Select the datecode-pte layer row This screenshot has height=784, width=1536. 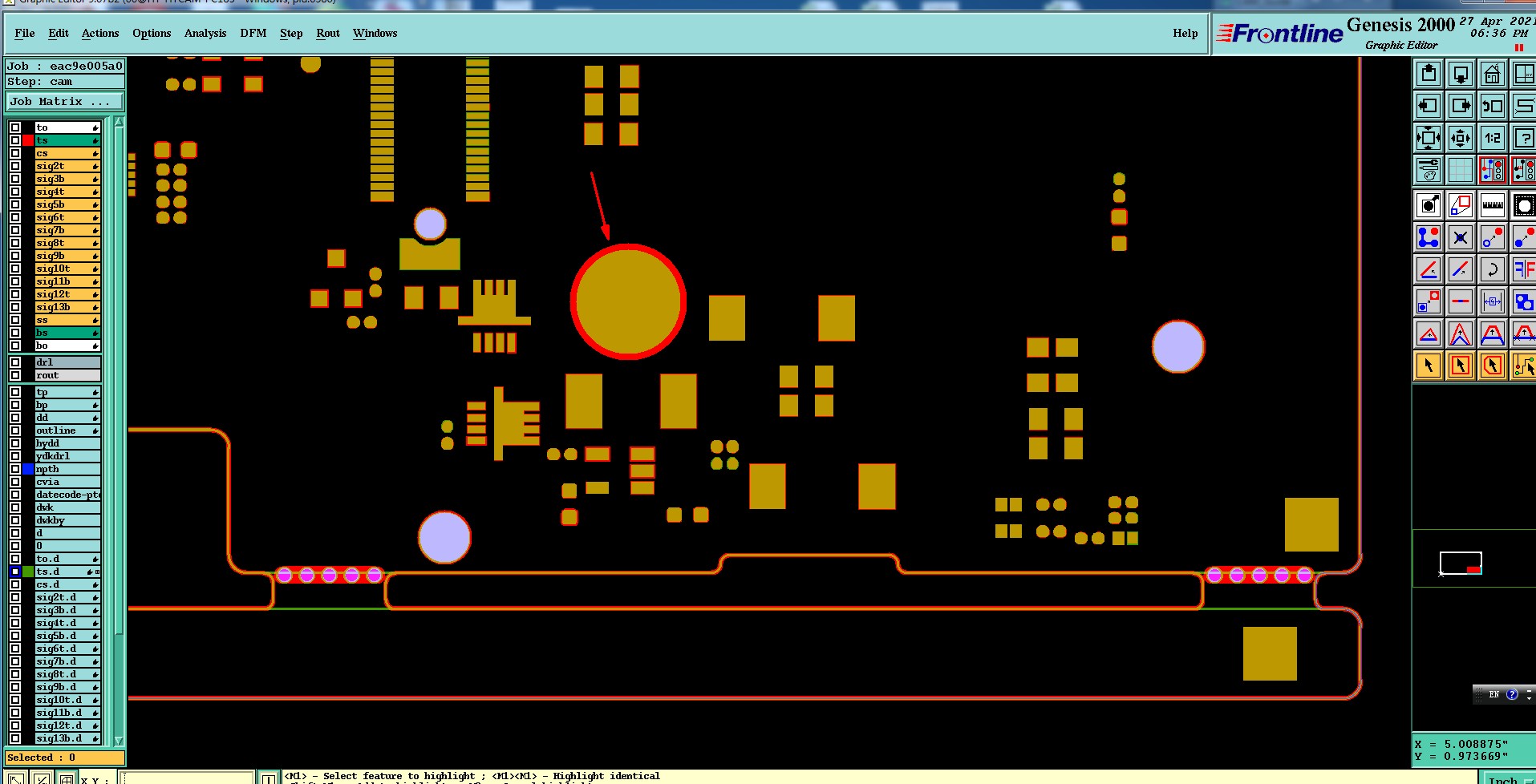click(68, 495)
